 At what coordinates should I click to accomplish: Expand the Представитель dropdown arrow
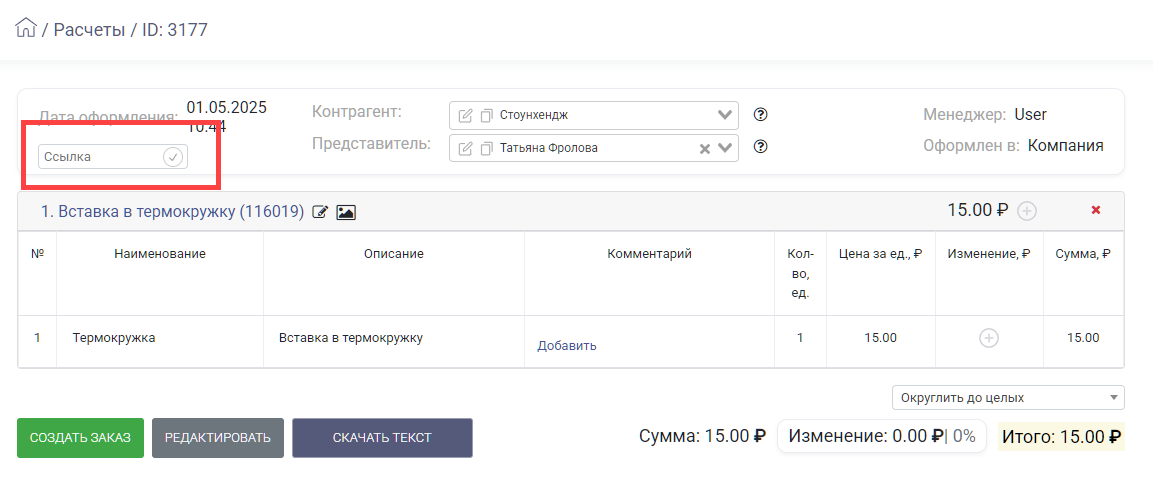click(x=725, y=148)
